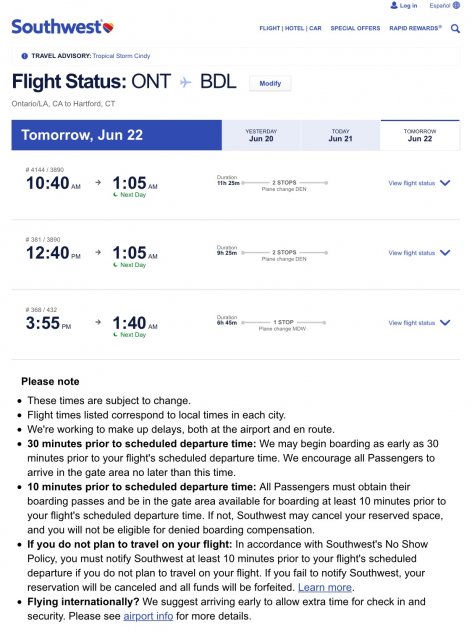Screen dimensions: 472x640
Task: Select the Yesterday Jun 20 tab
Action: pyautogui.click(x=261, y=135)
